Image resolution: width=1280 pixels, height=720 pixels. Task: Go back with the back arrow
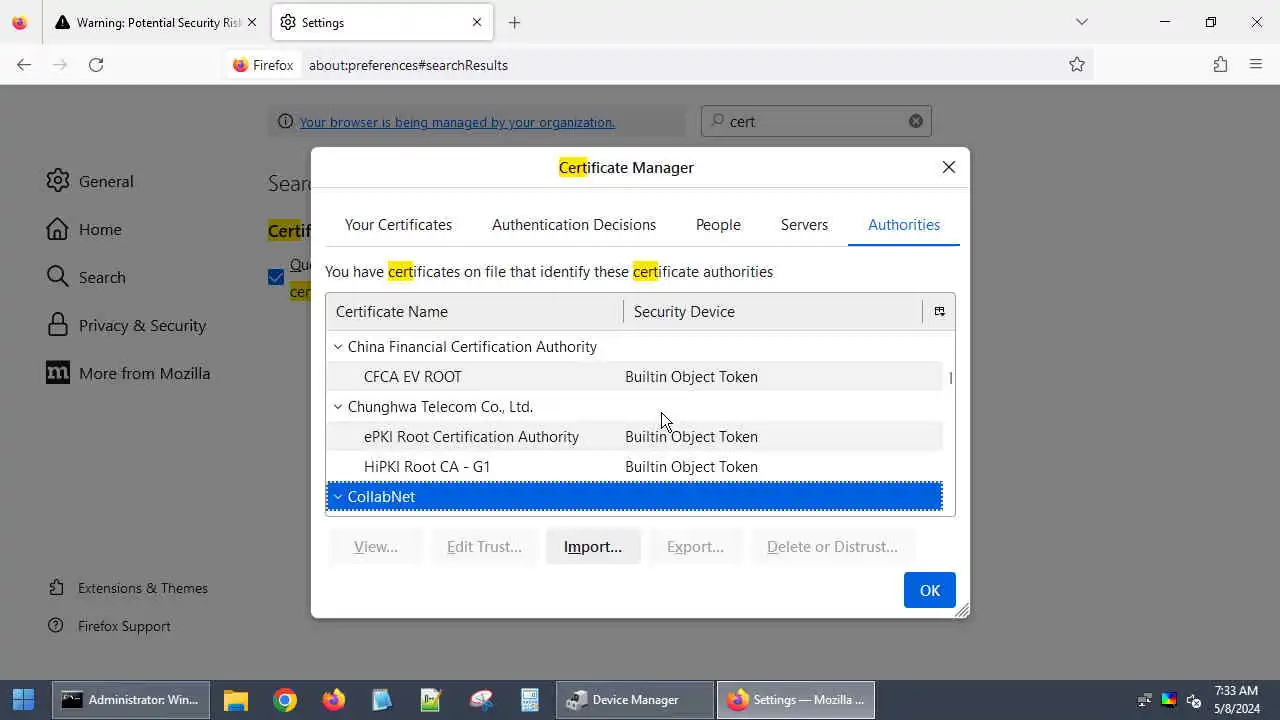point(24,65)
